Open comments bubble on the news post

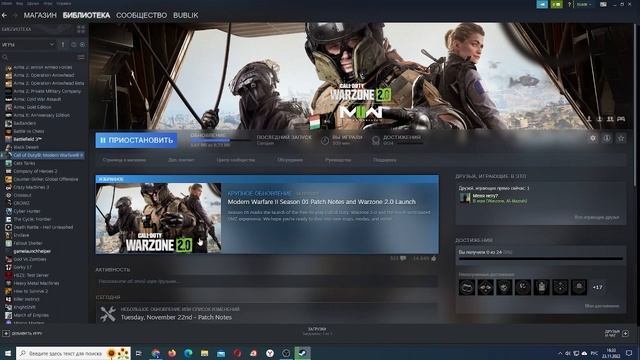(403, 258)
